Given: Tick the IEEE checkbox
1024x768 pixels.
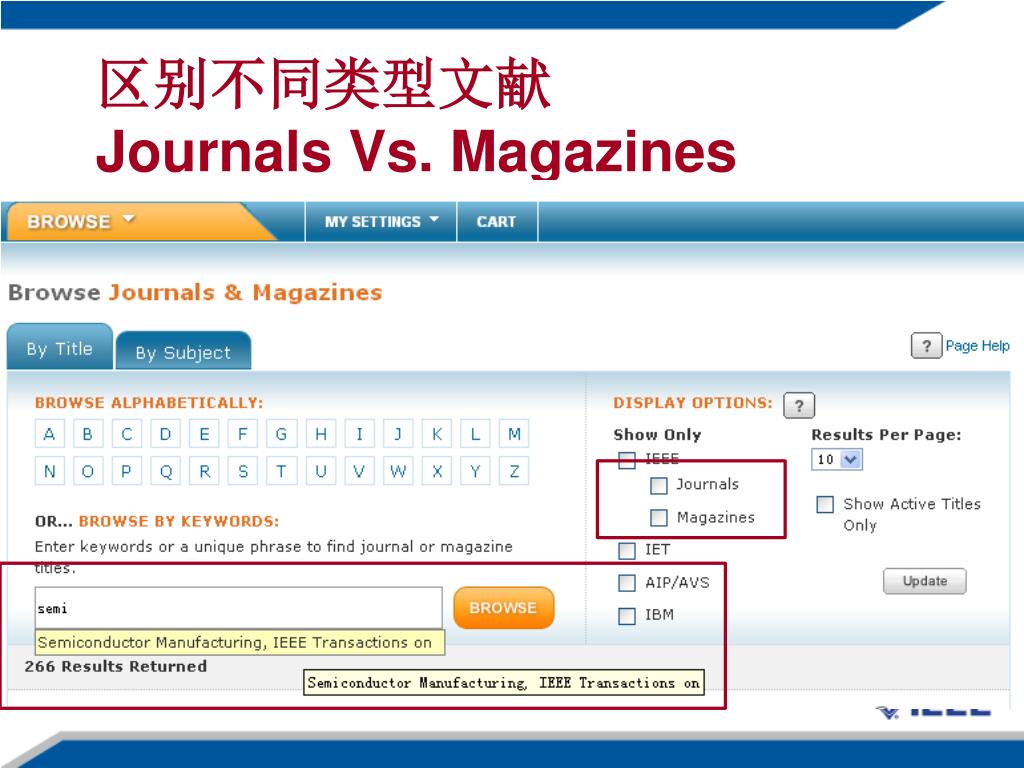Looking at the screenshot, I should (x=627, y=460).
